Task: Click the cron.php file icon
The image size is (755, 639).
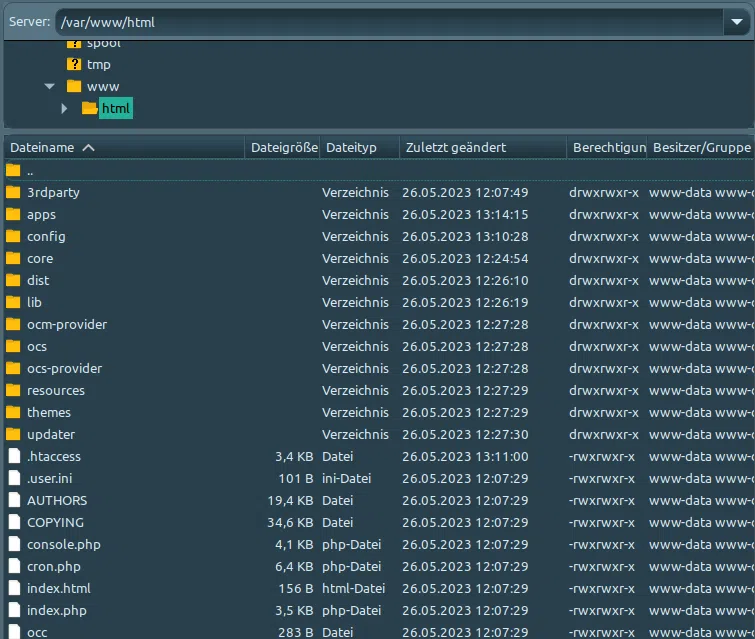Action: point(14,566)
